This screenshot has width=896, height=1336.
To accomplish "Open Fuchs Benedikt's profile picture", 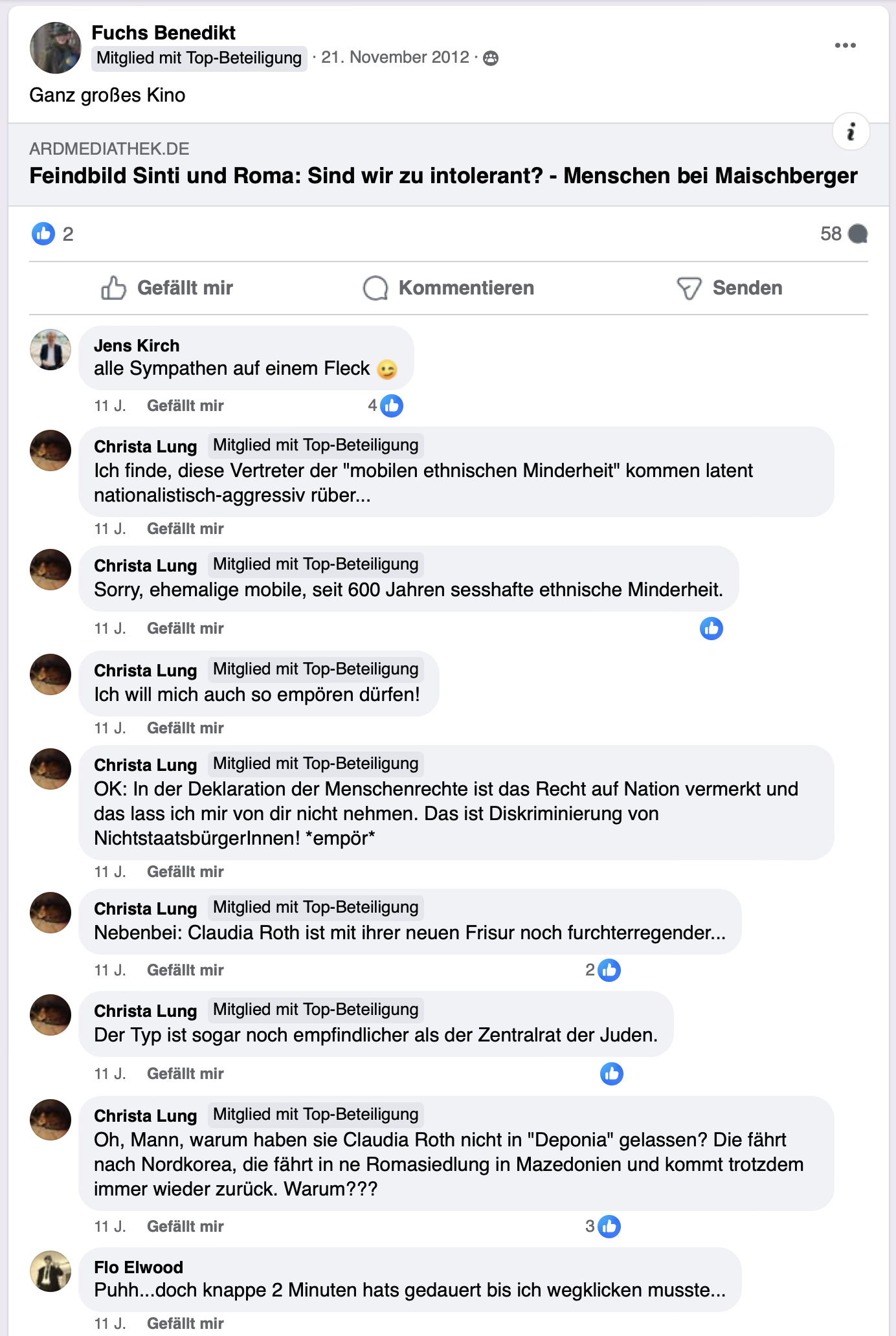I will point(56,48).
